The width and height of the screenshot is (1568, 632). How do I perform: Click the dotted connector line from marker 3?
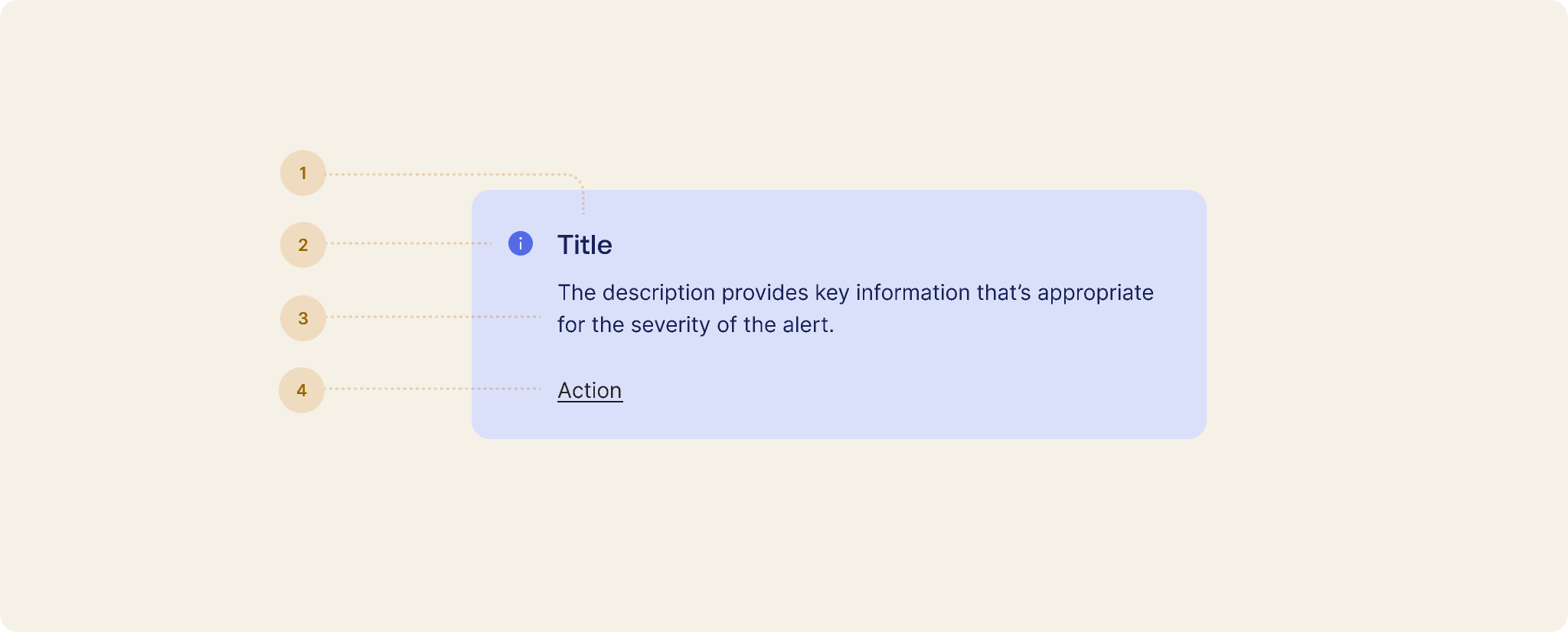(433, 316)
